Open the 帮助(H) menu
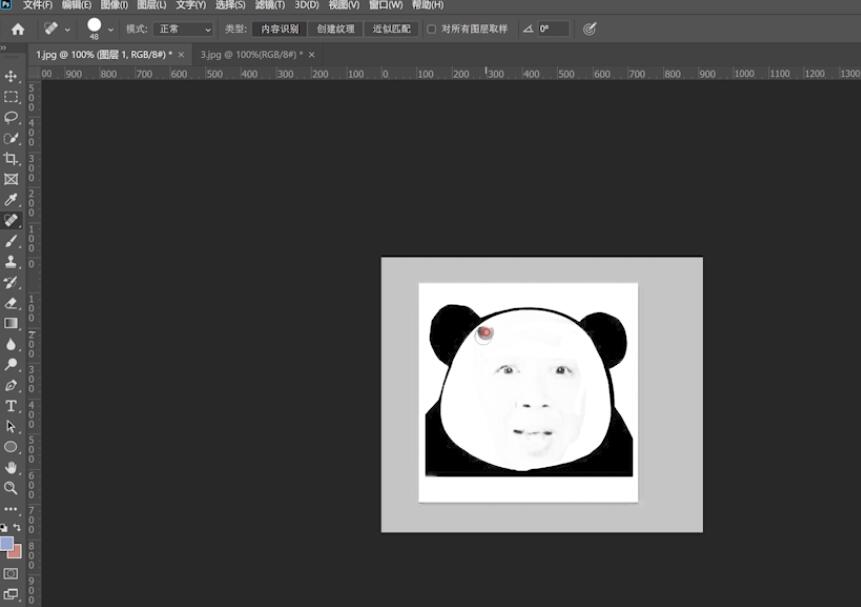The width and height of the screenshot is (861, 607). (x=427, y=5)
